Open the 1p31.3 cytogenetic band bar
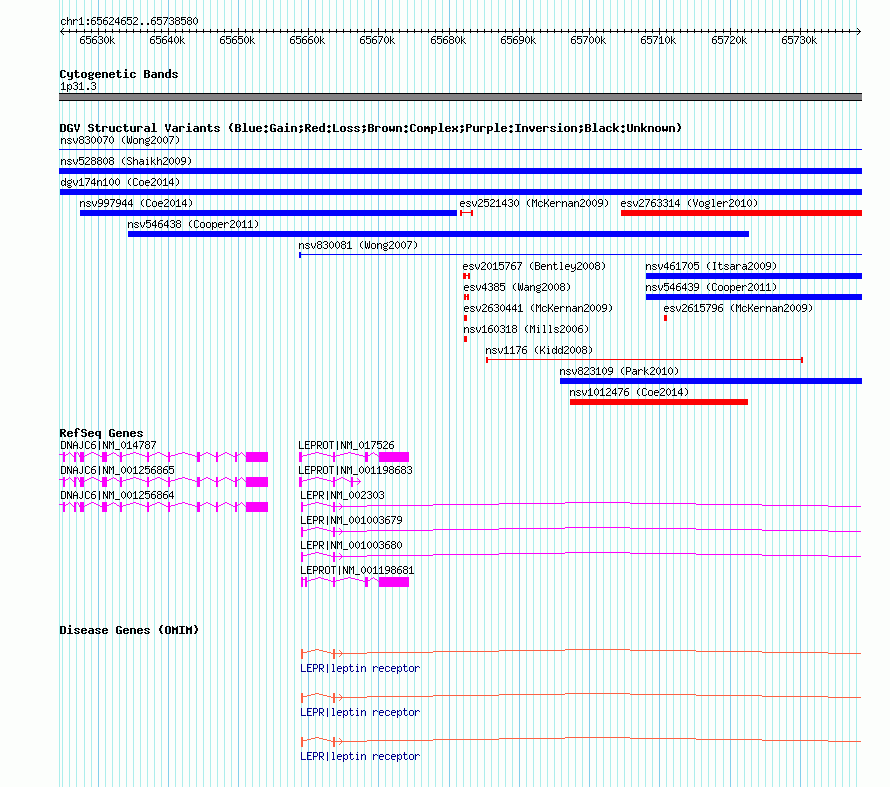 click(460, 97)
